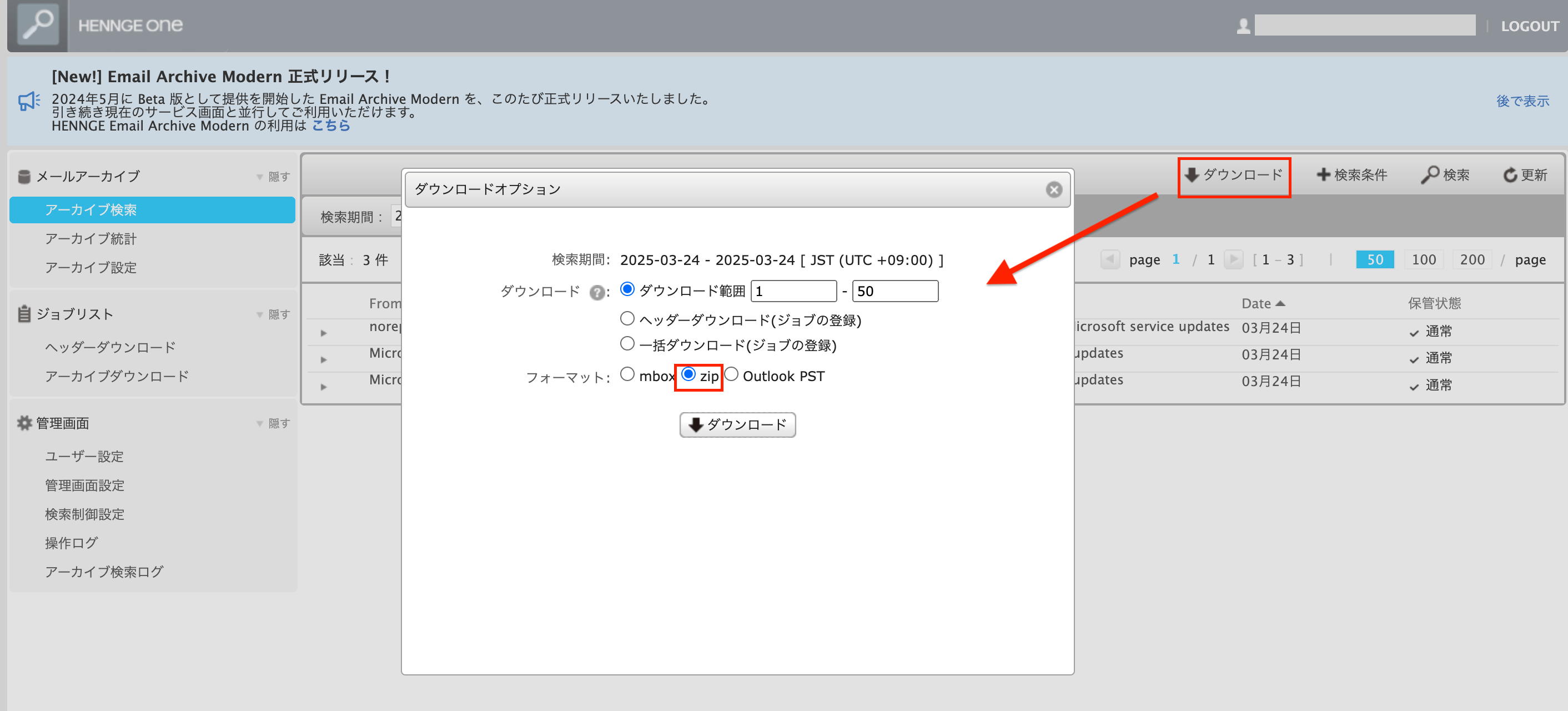Screen dimensions: 1568x711
Task: Set 100 results per page
Action: (x=1423, y=259)
